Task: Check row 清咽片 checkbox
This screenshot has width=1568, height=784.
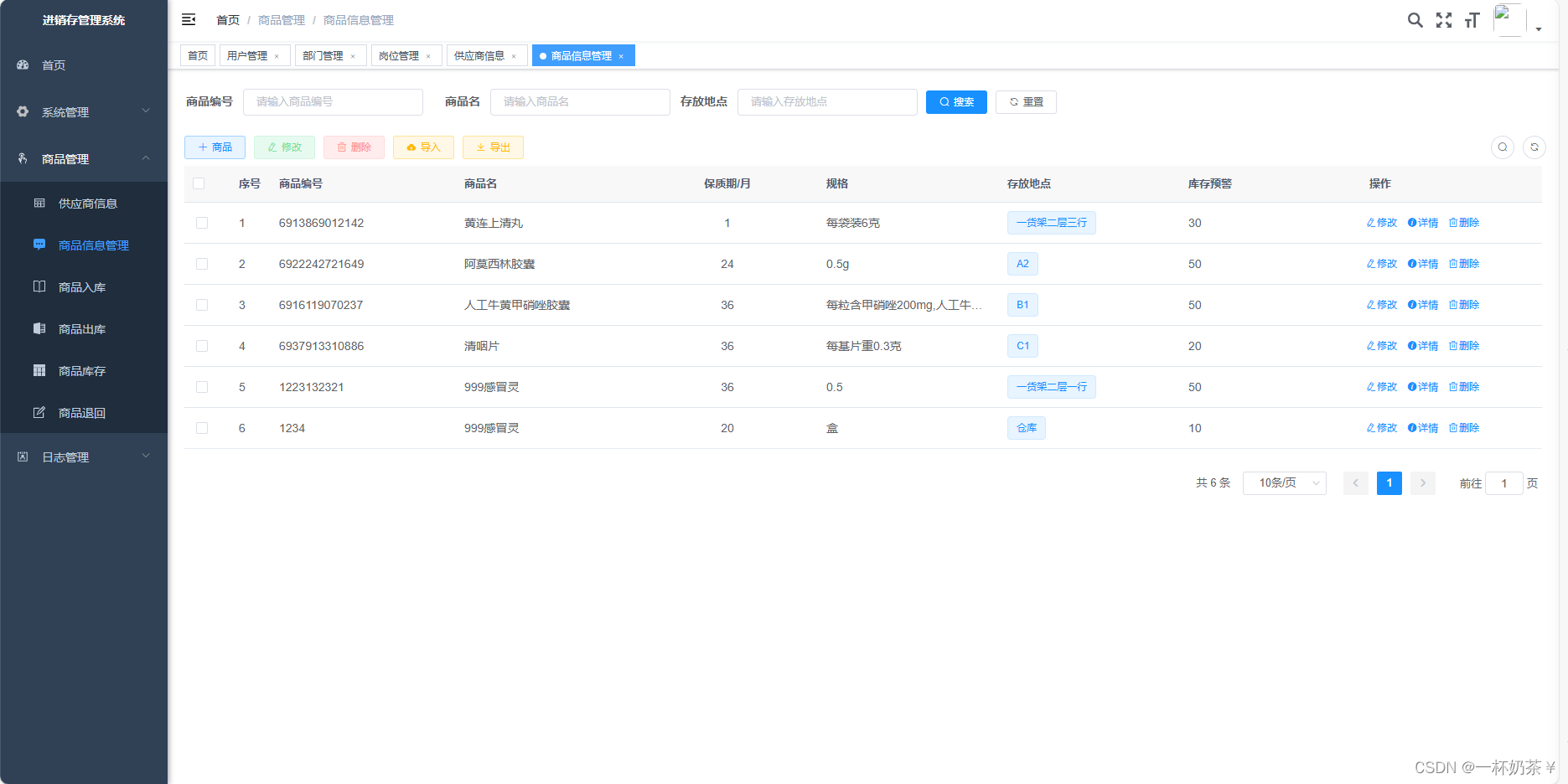Action: click(202, 346)
